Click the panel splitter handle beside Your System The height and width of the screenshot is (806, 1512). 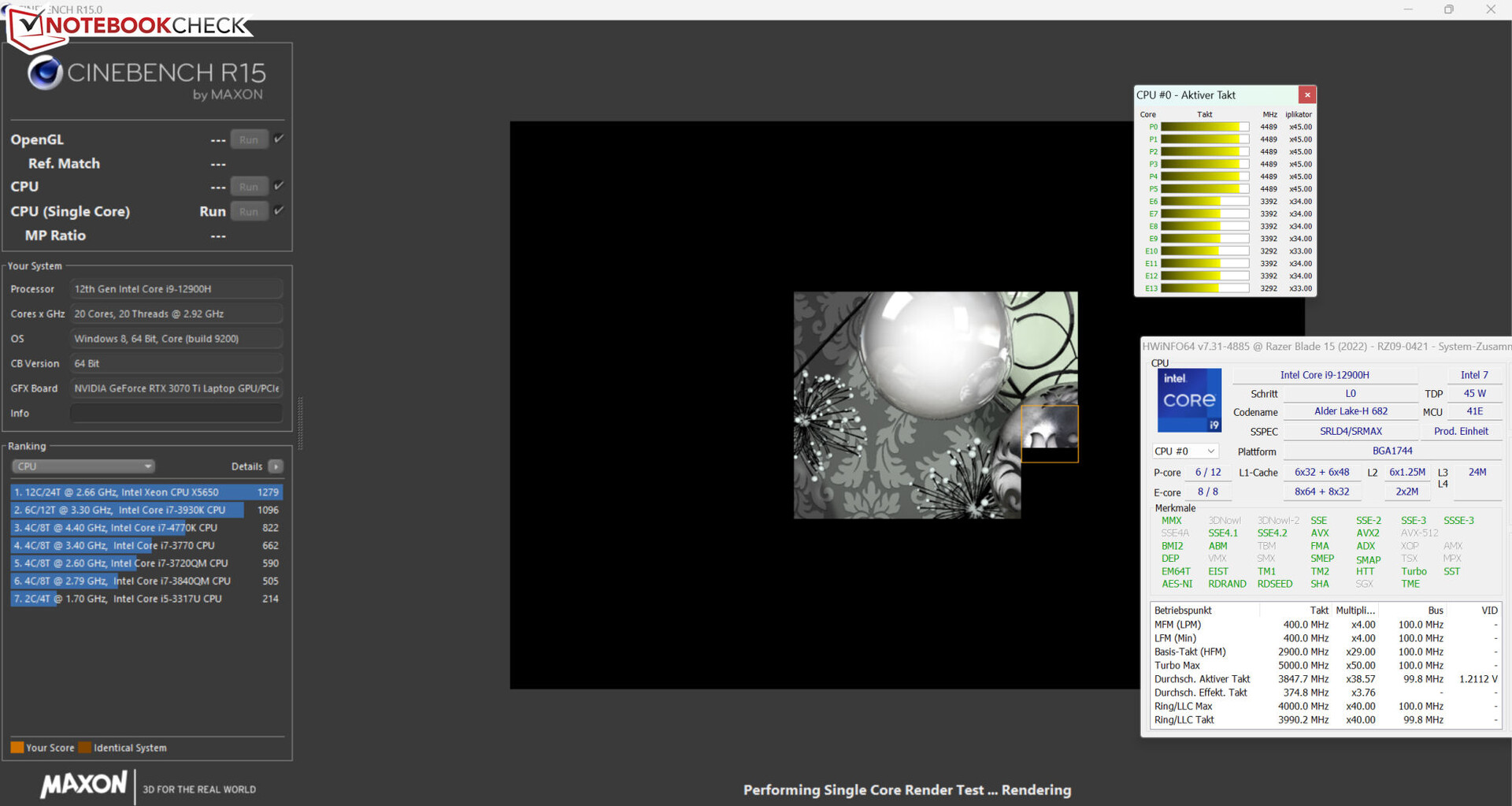click(300, 423)
